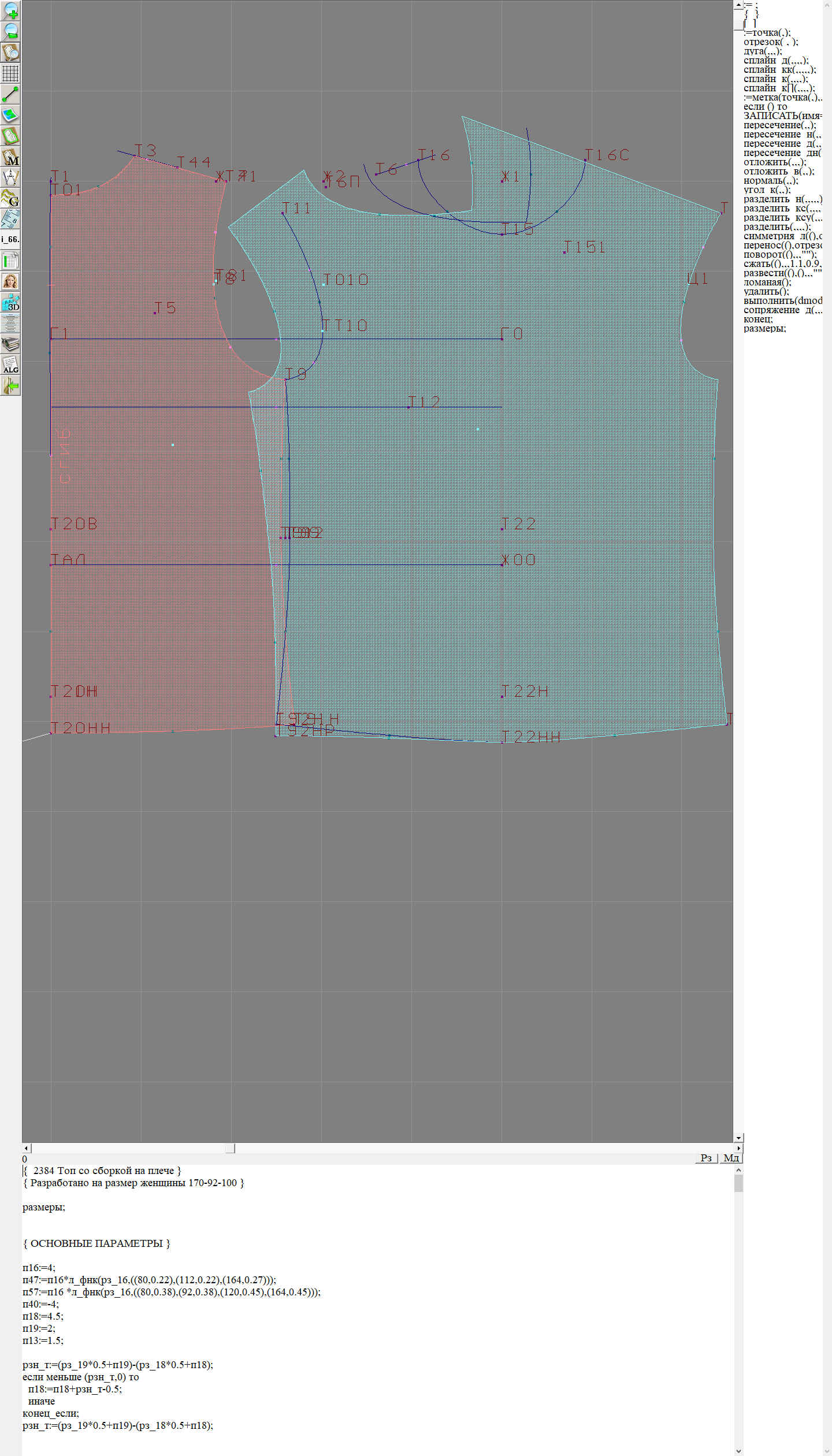Click the ALG algorithm icon
The width and height of the screenshot is (832, 1456).
coord(10,365)
